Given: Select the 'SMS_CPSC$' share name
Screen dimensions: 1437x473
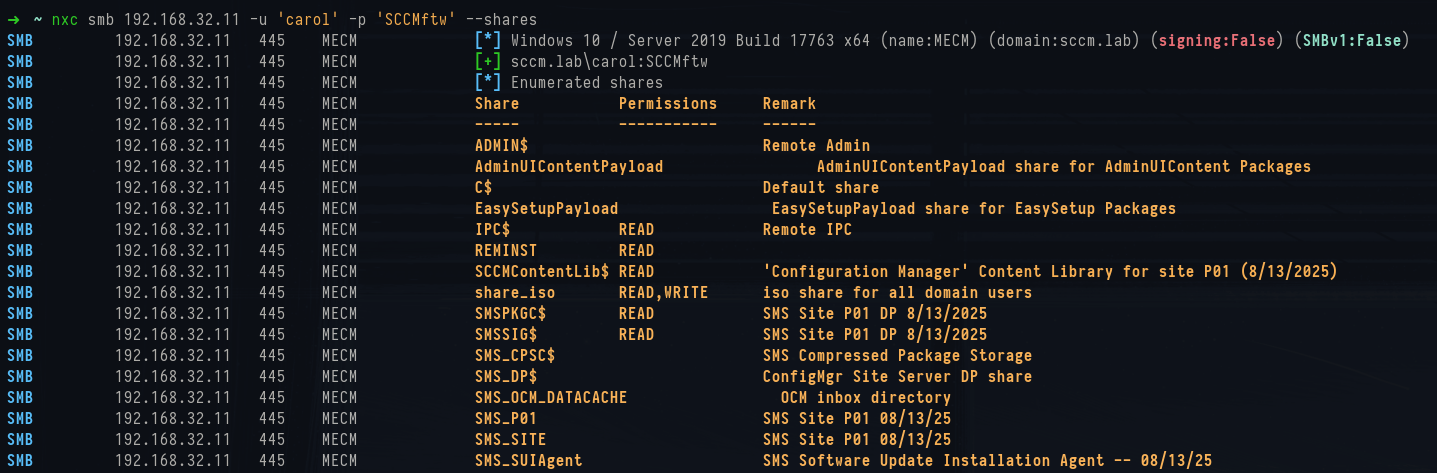Looking at the screenshot, I should 515,356.
